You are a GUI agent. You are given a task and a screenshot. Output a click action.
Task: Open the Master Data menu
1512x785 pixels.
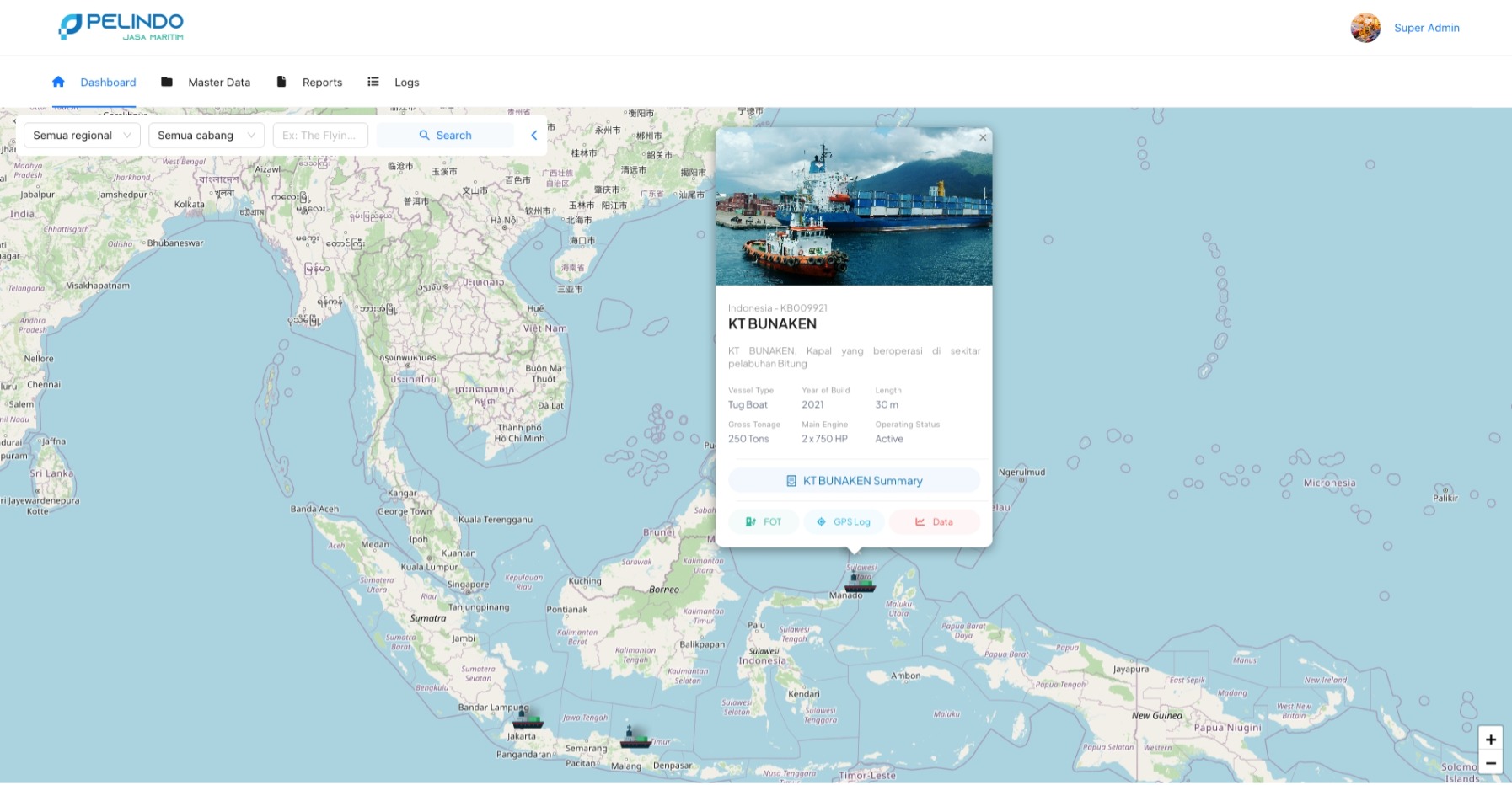coord(206,83)
